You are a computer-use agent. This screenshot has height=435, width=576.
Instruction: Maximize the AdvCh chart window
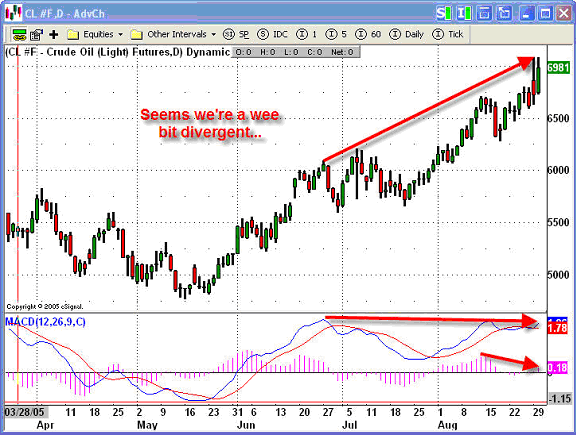click(x=546, y=14)
